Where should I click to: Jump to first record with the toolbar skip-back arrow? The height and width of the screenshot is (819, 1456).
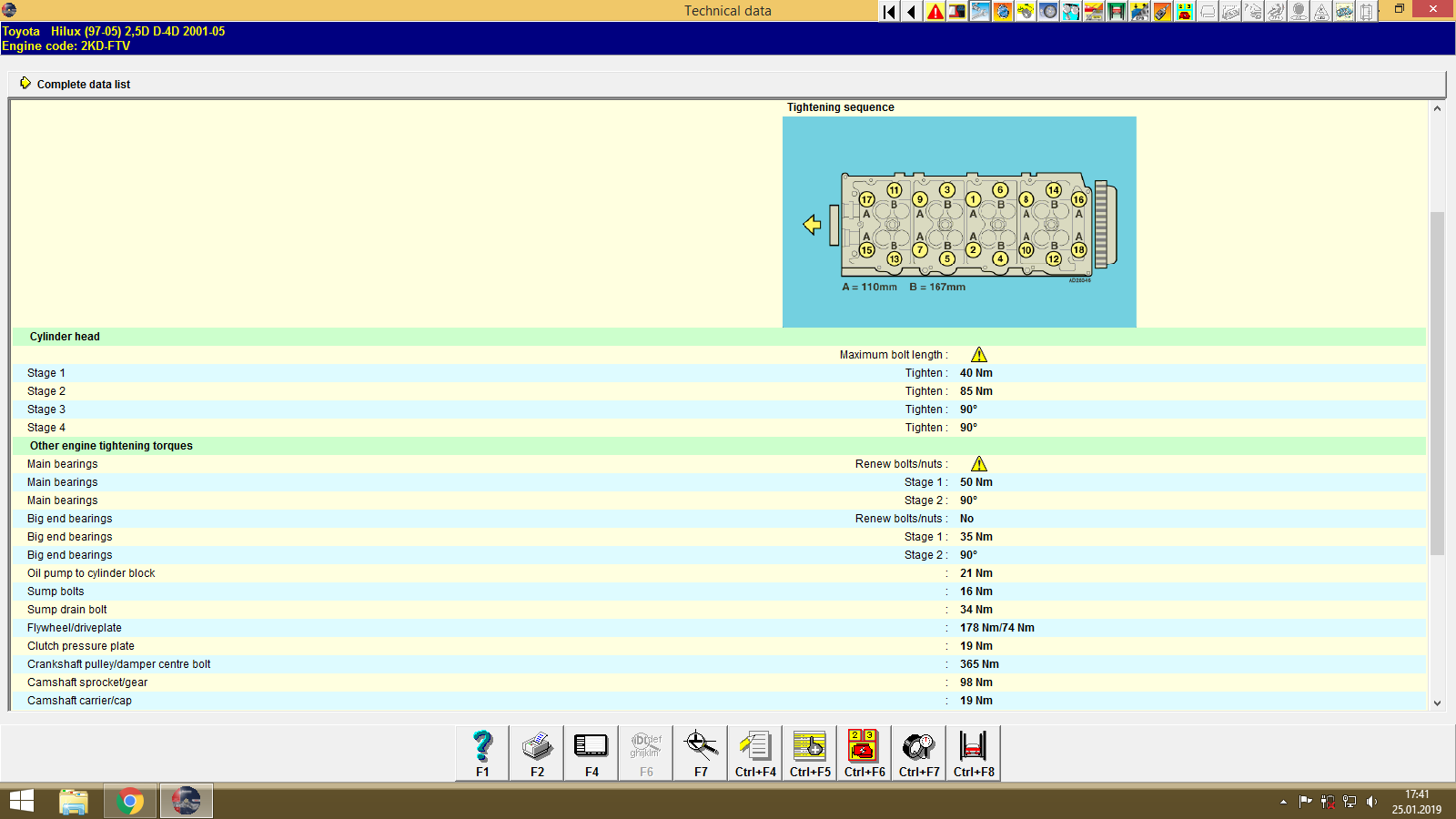click(x=888, y=12)
